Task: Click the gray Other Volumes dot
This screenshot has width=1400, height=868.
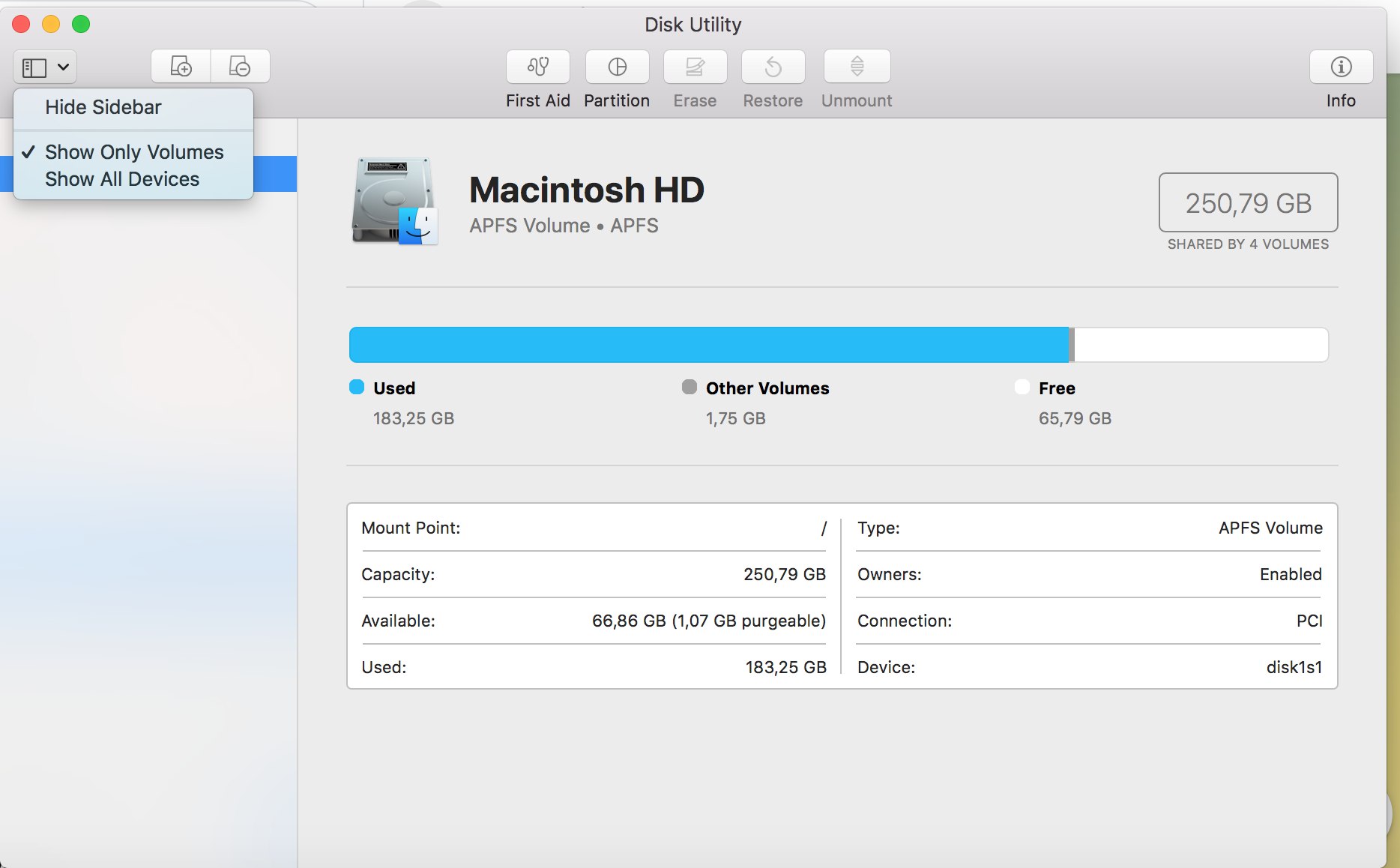Action: click(x=690, y=387)
